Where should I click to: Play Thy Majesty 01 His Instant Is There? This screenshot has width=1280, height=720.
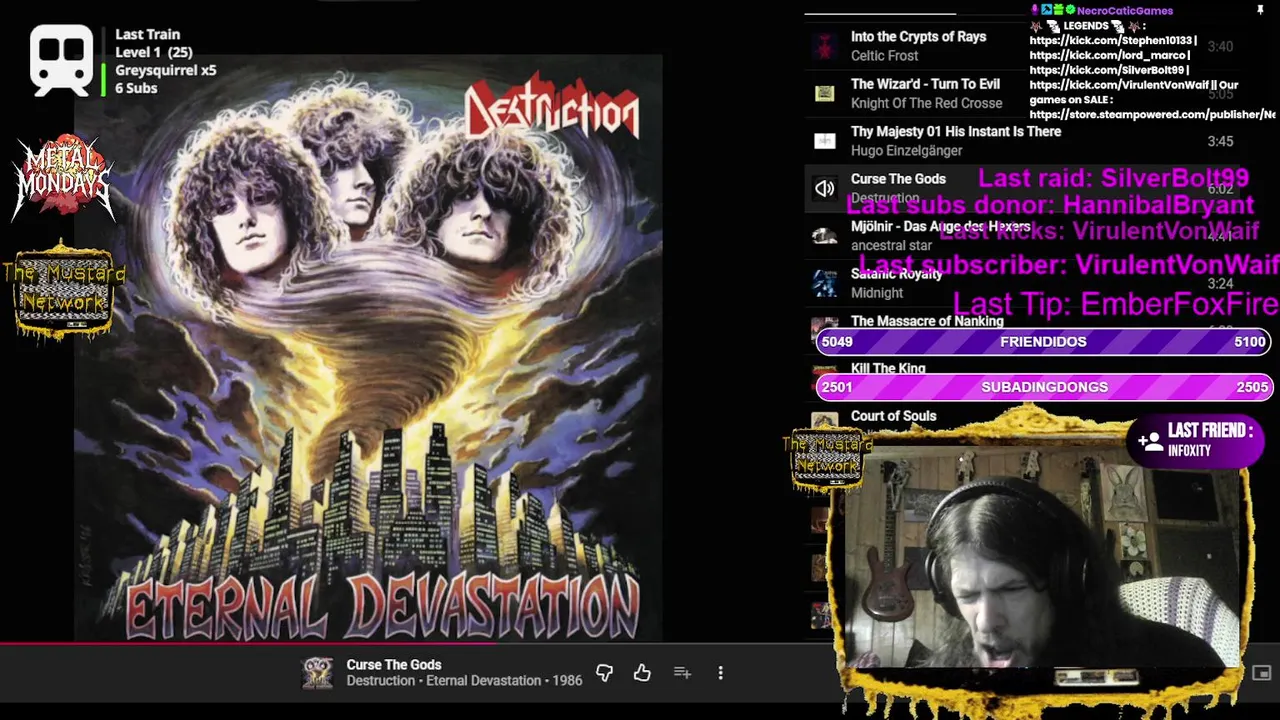coord(956,131)
